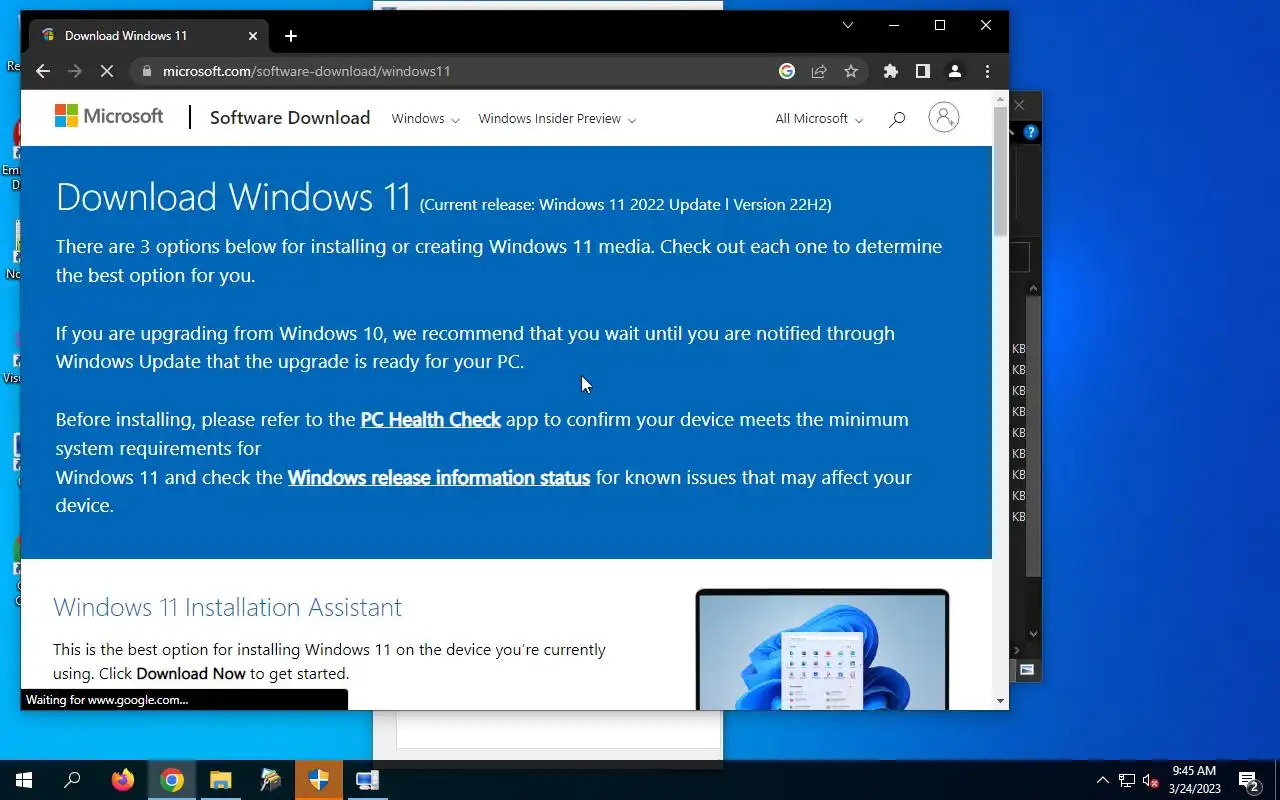Close the Download Windows 11 tab
The width and height of the screenshot is (1280, 800).
pos(253,36)
